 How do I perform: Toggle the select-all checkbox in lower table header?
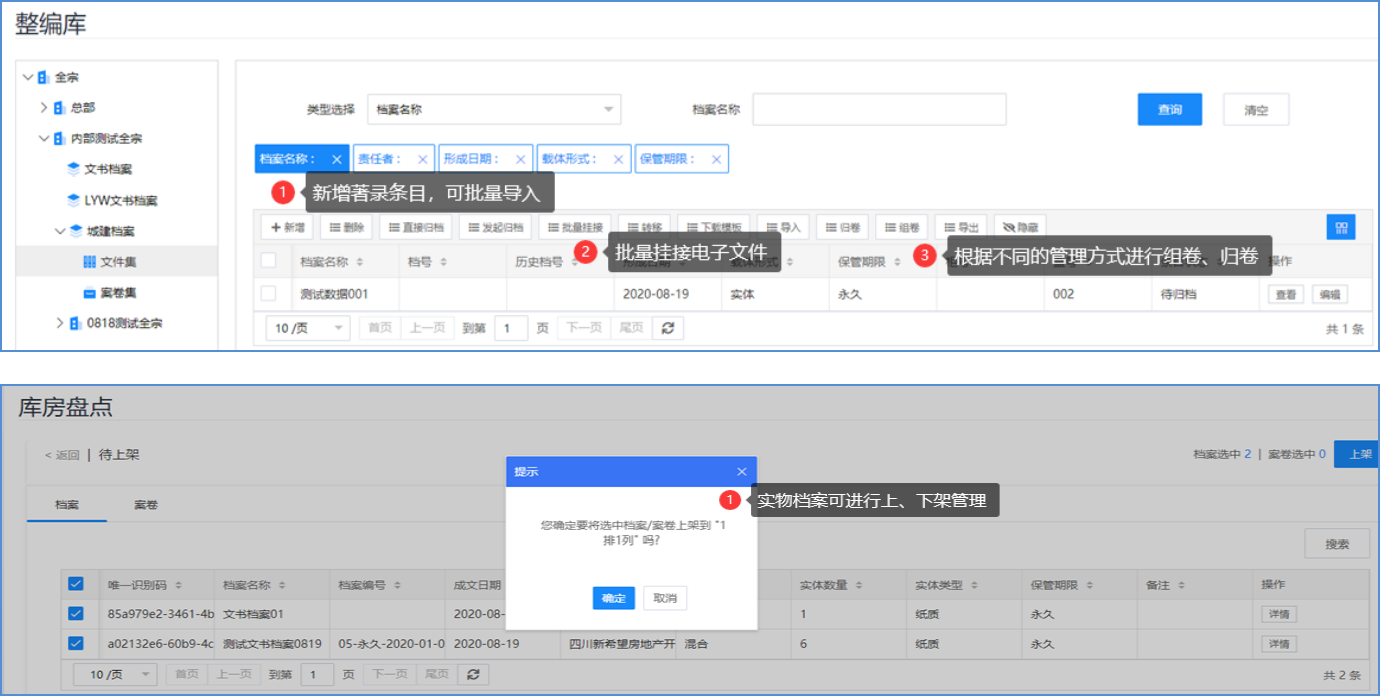[x=75, y=584]
